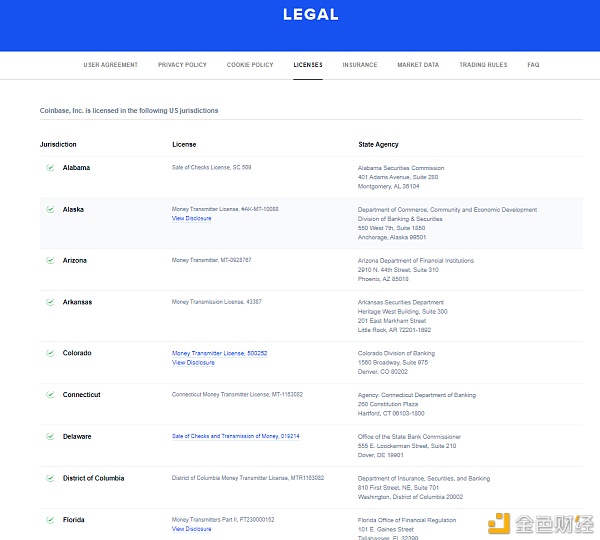Switch to the Privacy Policy tab
This screenshot has width=600, height=540.
pyautogui.click(x=182, y=65)
